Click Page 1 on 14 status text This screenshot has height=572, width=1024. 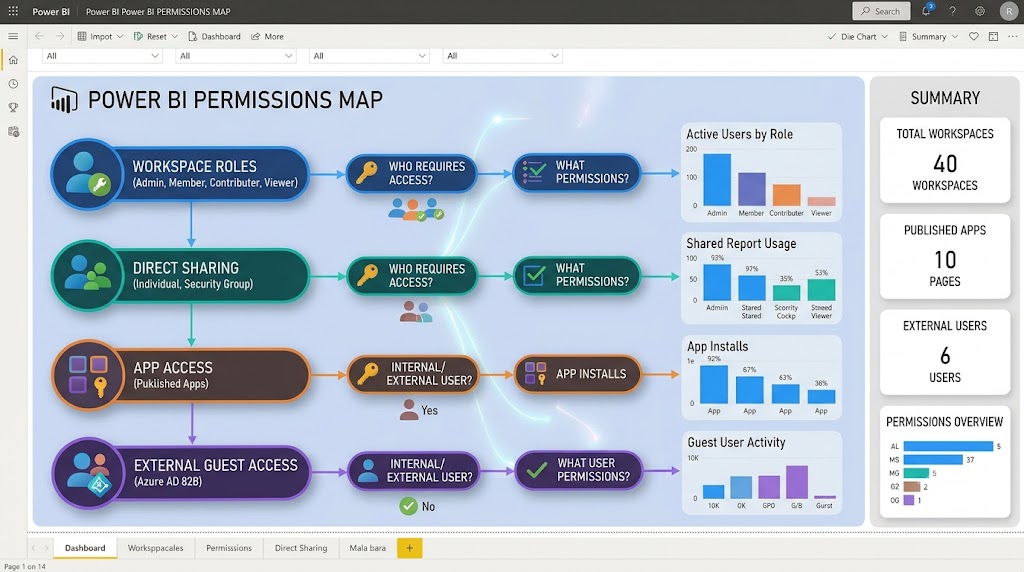point(25,566)
